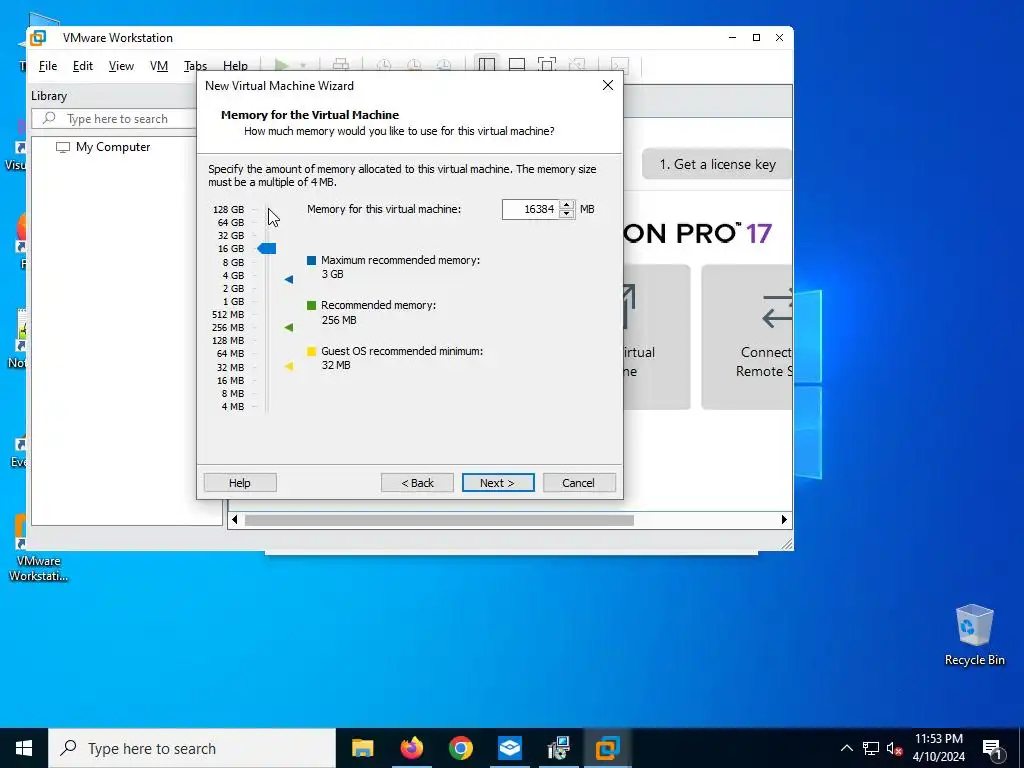Close the New Virtual Machine Wizard dialog
The height and width of the screenshot is (768, 1024).
pos(608,86)
